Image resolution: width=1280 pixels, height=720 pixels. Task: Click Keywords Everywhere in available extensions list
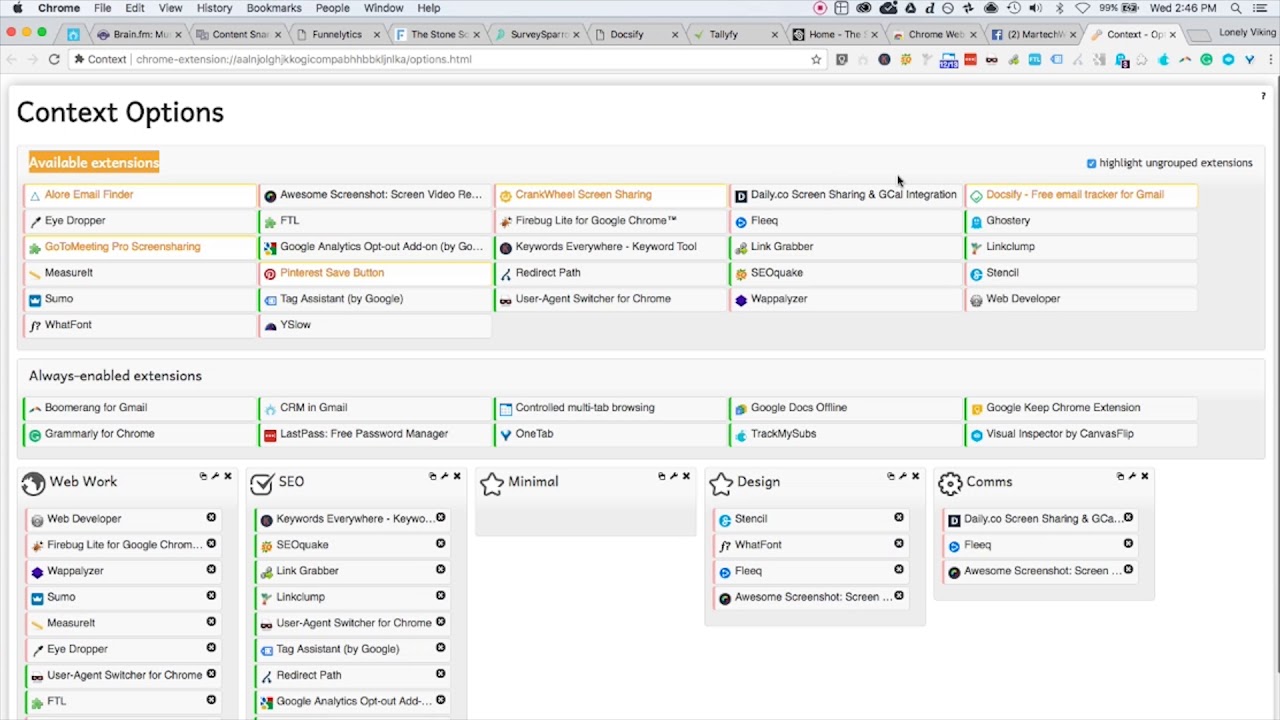tap(611, 247)
